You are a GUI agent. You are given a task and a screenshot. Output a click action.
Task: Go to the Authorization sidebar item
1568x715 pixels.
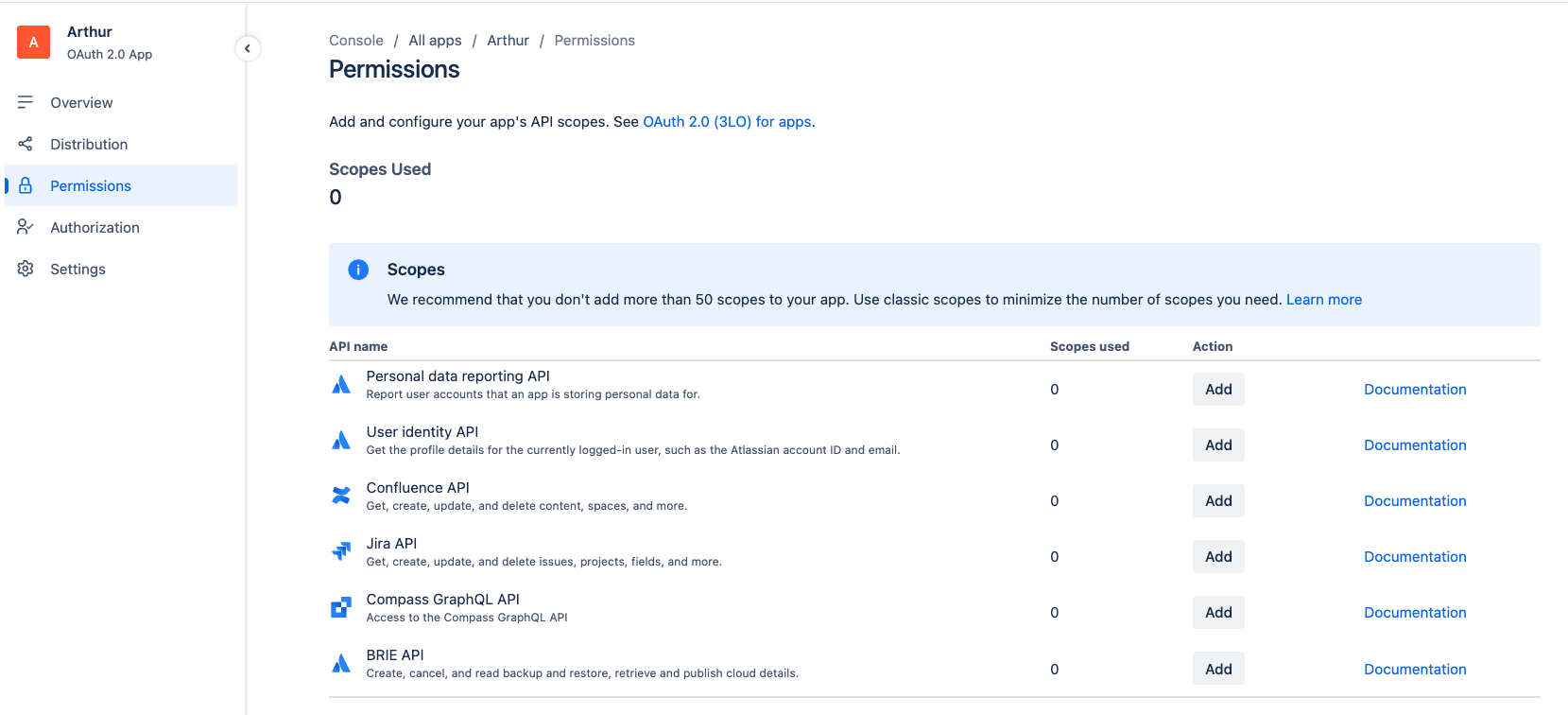(121, 227)
